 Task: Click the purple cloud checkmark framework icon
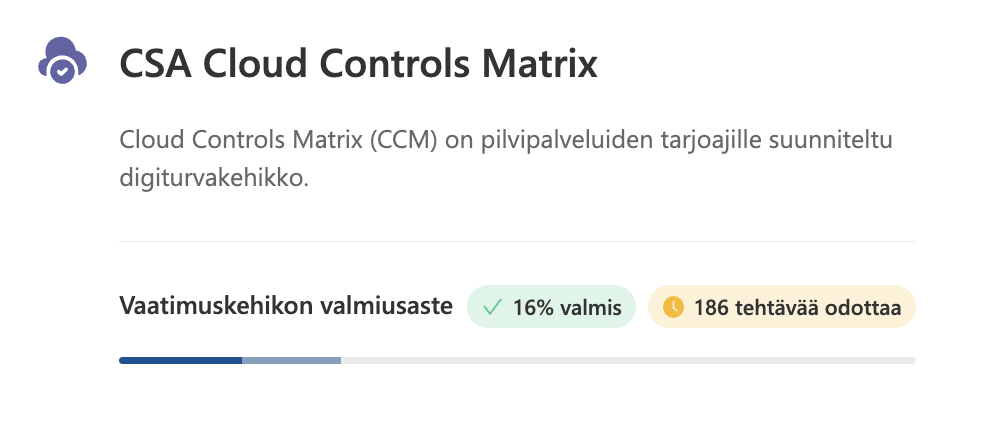tap(62, 62)
